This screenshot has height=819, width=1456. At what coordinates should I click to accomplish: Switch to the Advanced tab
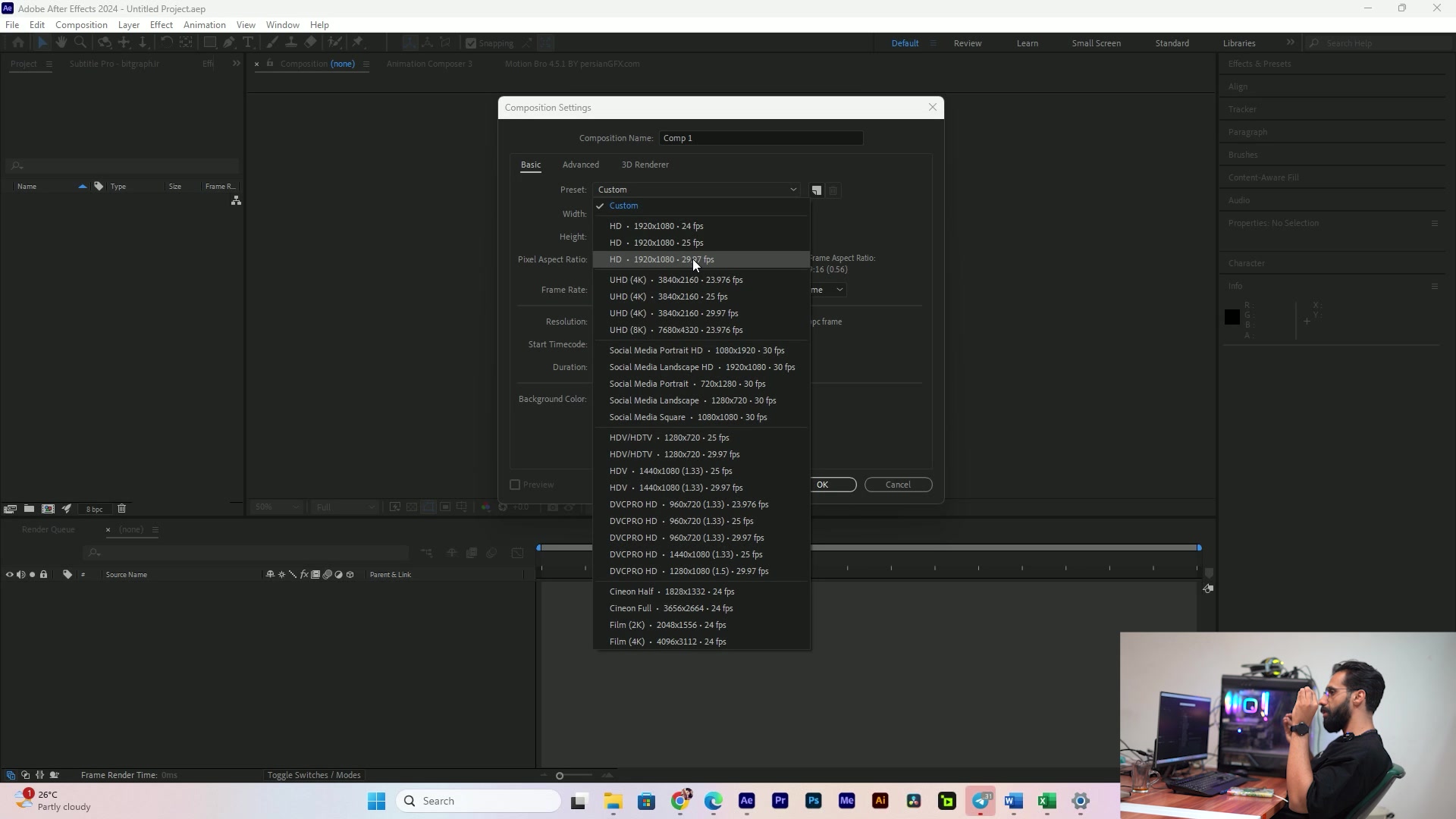point(580,165)
